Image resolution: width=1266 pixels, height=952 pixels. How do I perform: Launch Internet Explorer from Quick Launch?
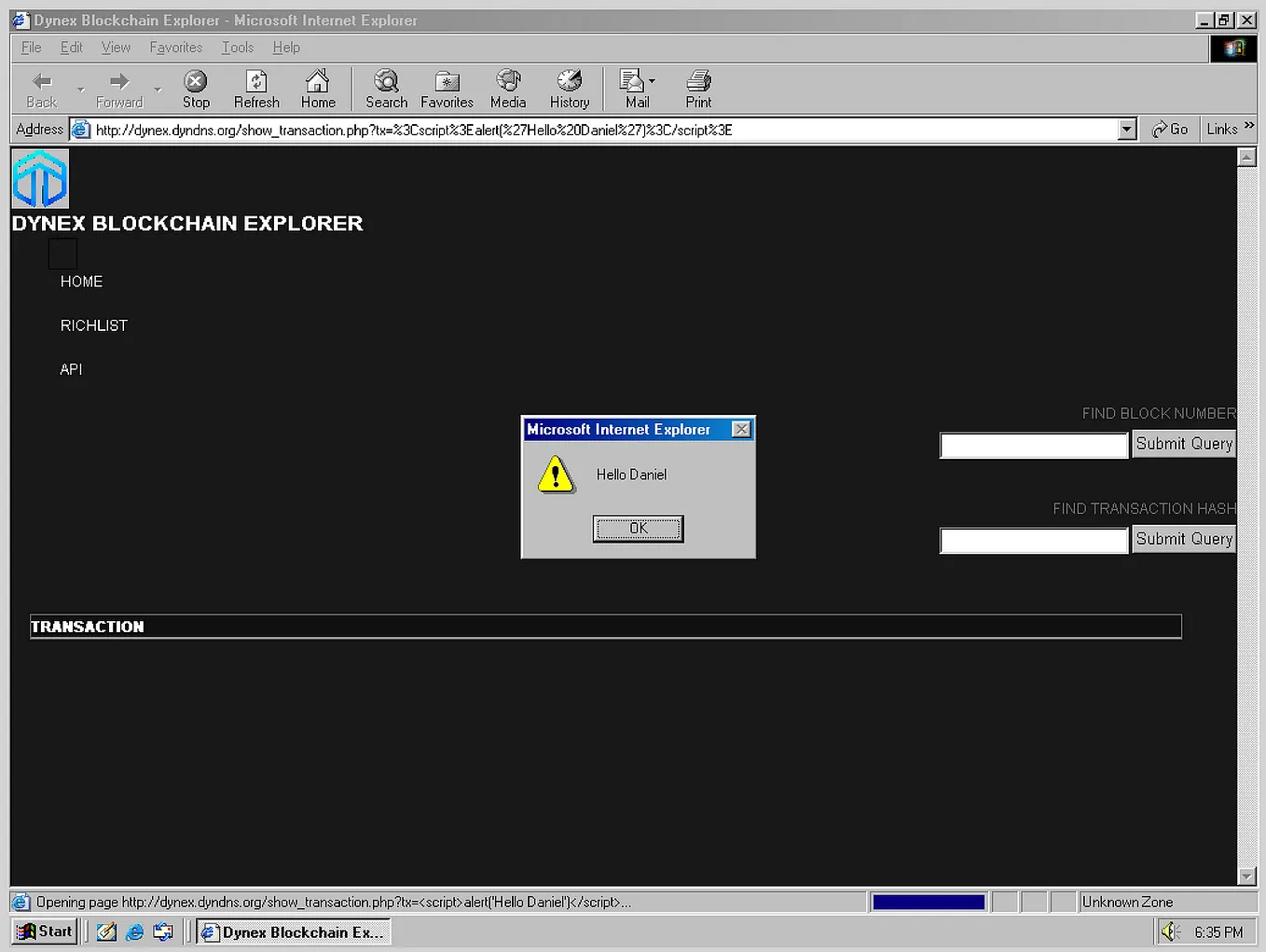coord(134,932)
